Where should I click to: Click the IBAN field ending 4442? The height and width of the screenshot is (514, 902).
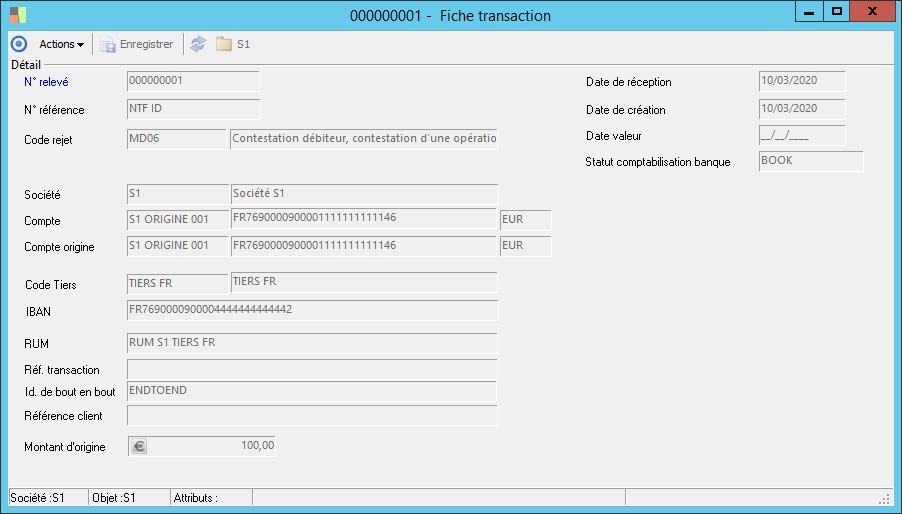(312, 310)
